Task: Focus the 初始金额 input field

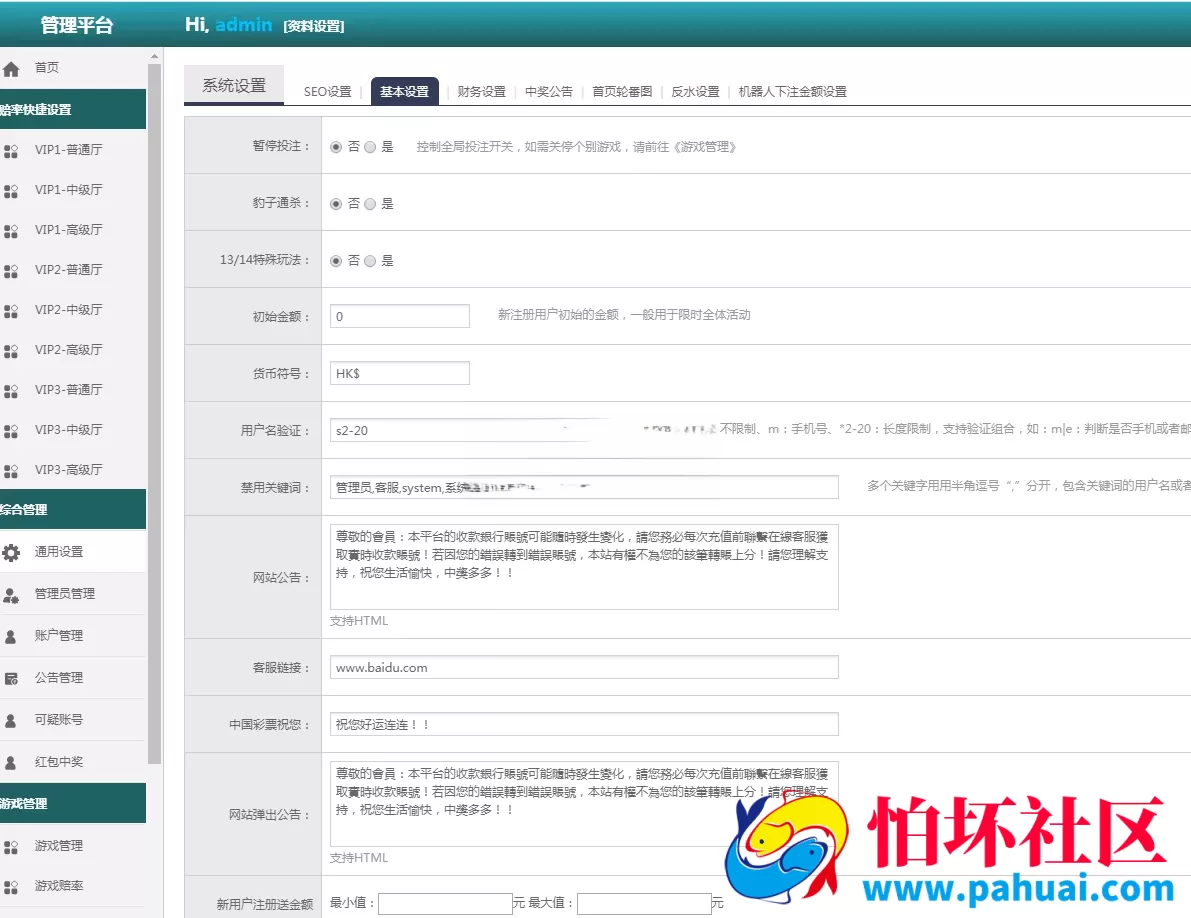Action: [x=400, y=316]
